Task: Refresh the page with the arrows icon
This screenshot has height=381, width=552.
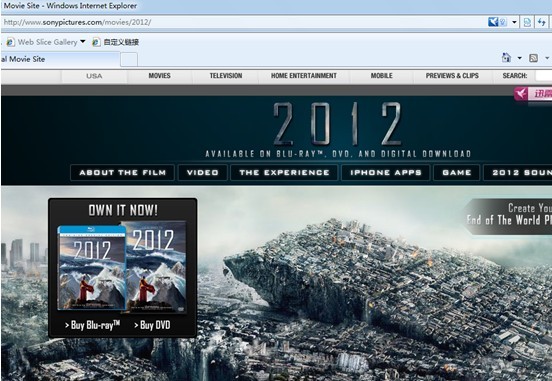Action: coord(541,22)
